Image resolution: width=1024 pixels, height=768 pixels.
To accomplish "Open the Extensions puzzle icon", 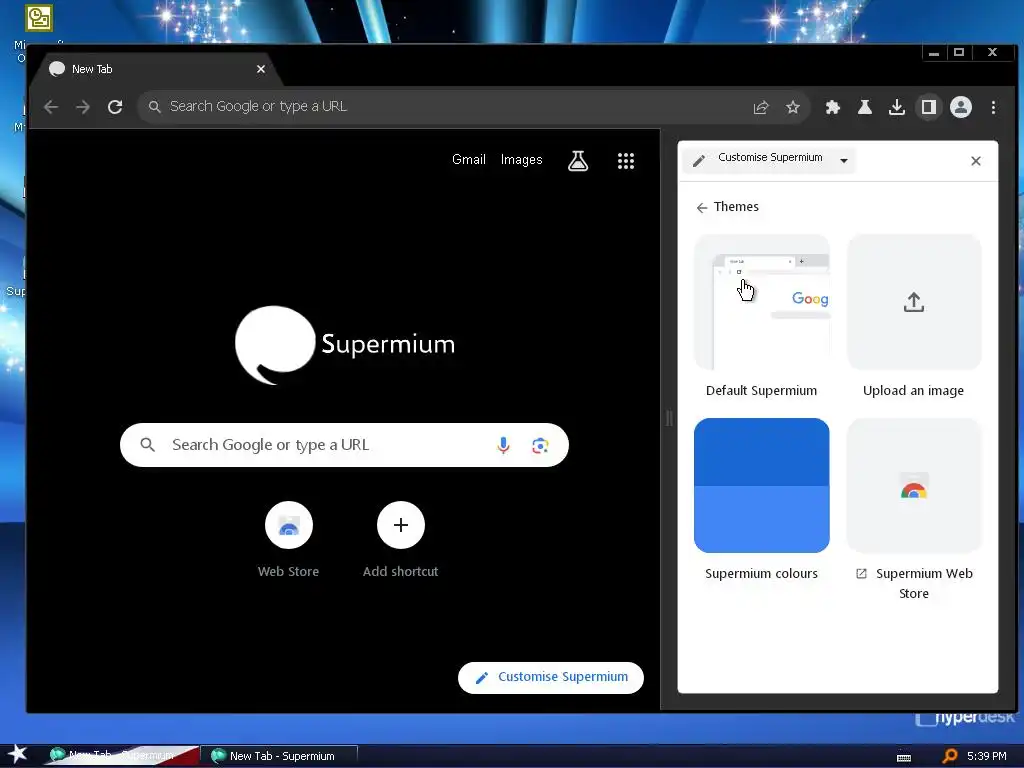I will 833,107.
